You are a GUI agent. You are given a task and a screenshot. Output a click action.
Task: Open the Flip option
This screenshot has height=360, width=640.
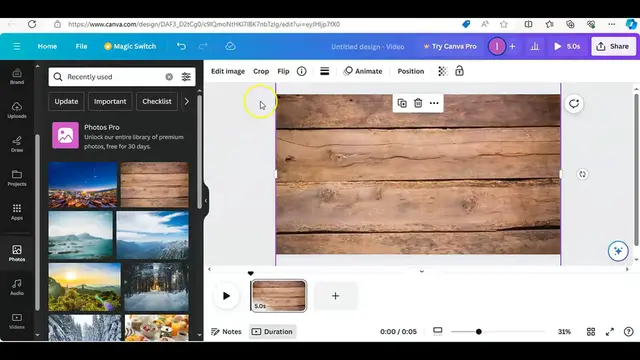(x=283, y=71)
